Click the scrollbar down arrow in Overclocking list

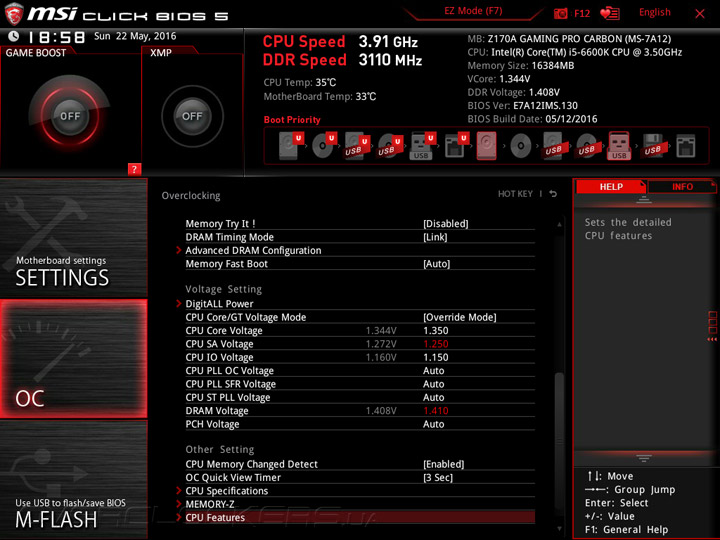559,529
